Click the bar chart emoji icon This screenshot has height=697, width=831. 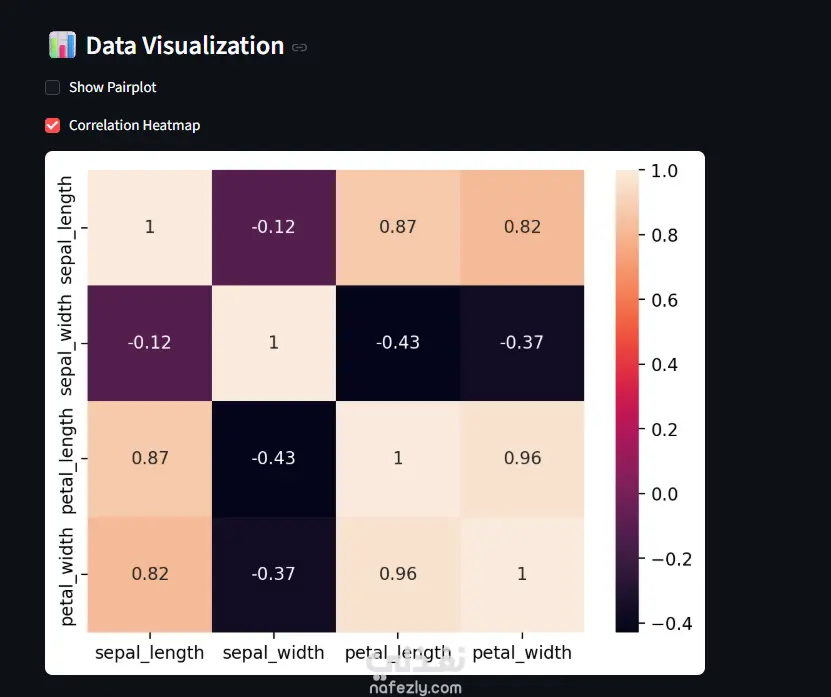pos(62,45)
